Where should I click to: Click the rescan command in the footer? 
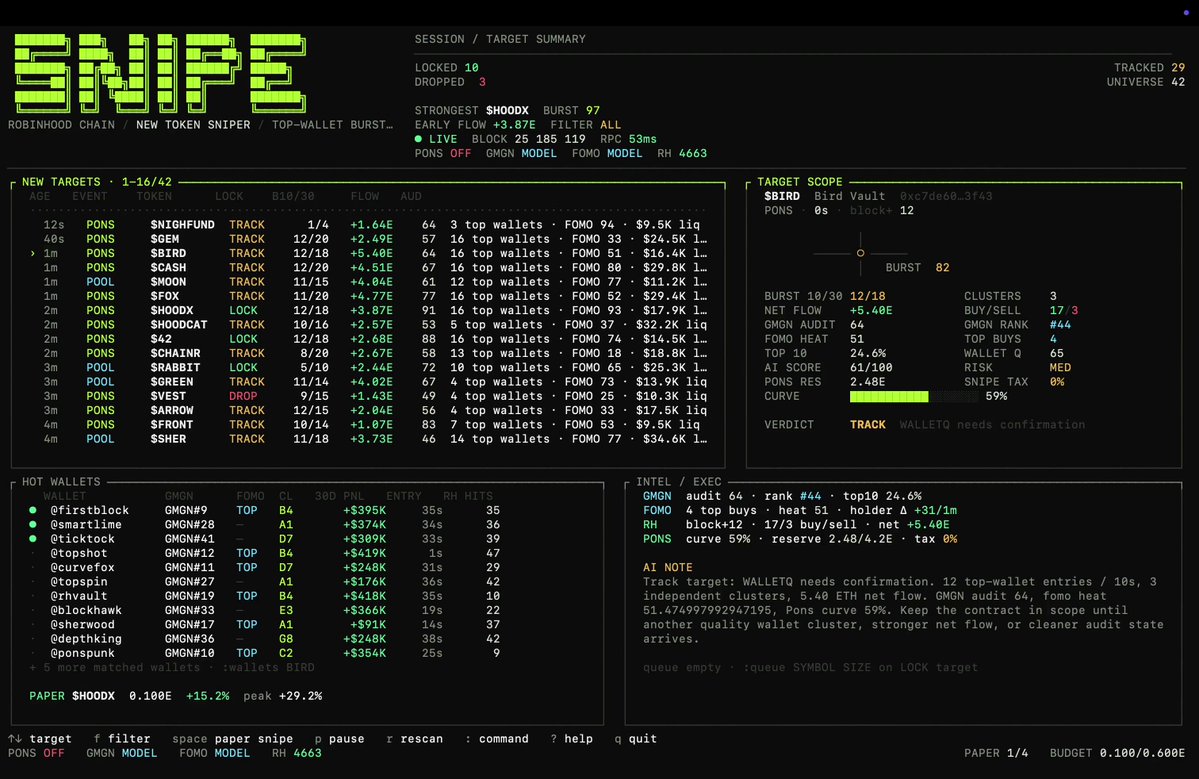pos(414,738)
